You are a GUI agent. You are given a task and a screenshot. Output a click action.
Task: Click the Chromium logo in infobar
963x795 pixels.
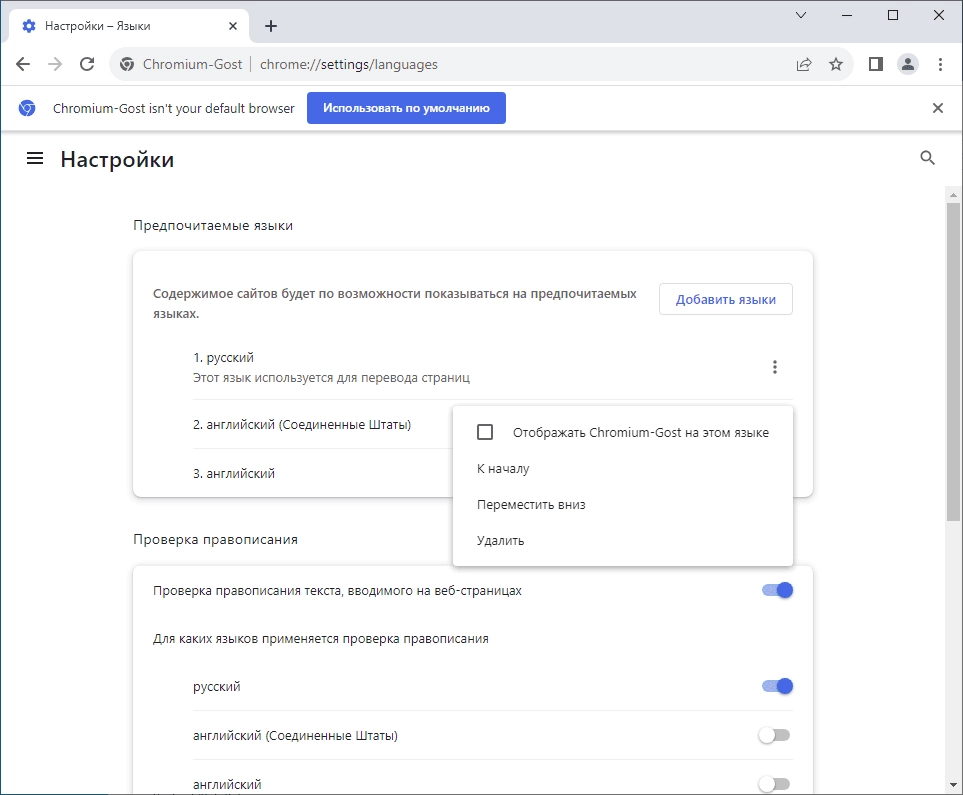pyautogui.click(x=27, y=108)
